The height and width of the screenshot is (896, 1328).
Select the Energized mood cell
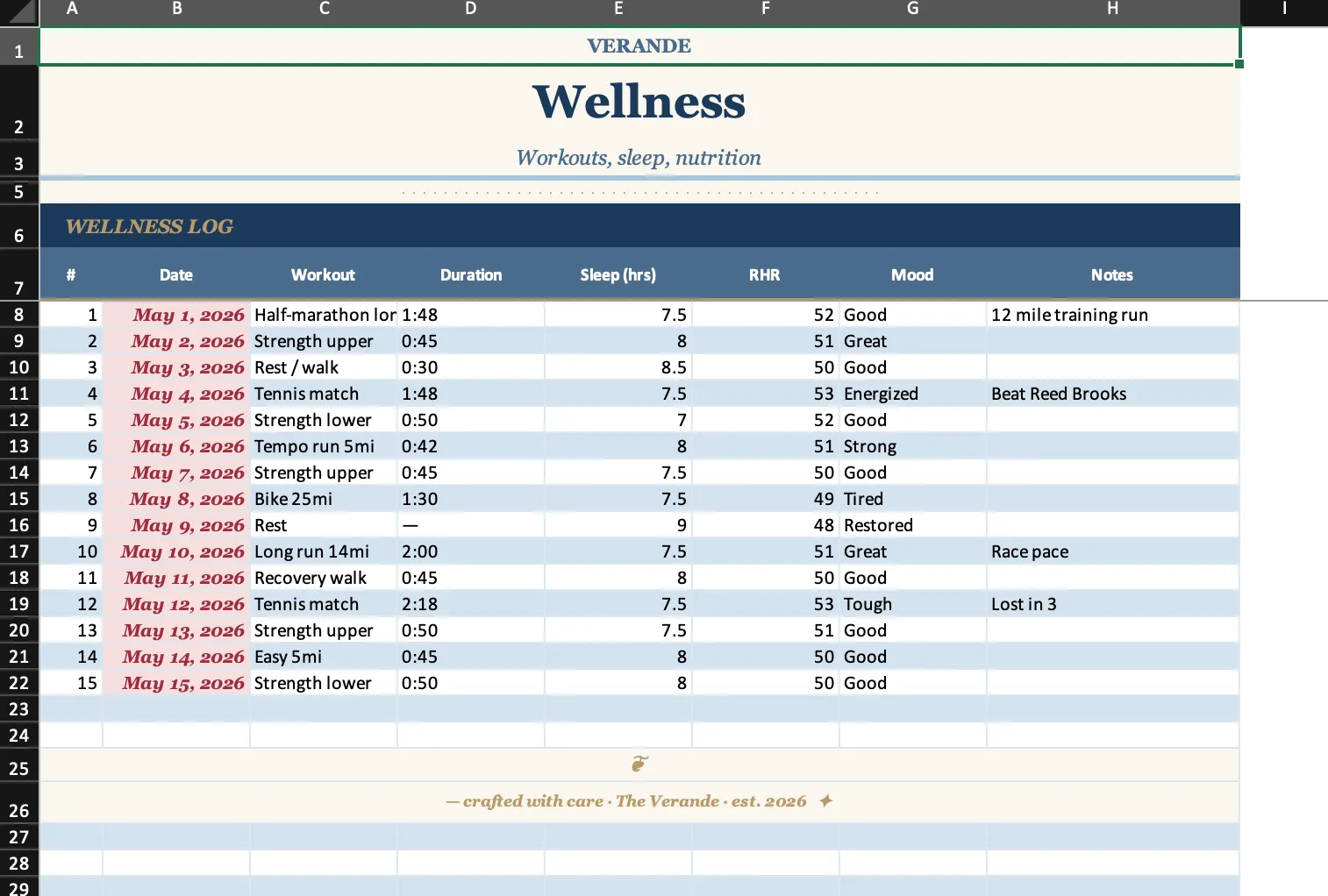coord(912,394)
